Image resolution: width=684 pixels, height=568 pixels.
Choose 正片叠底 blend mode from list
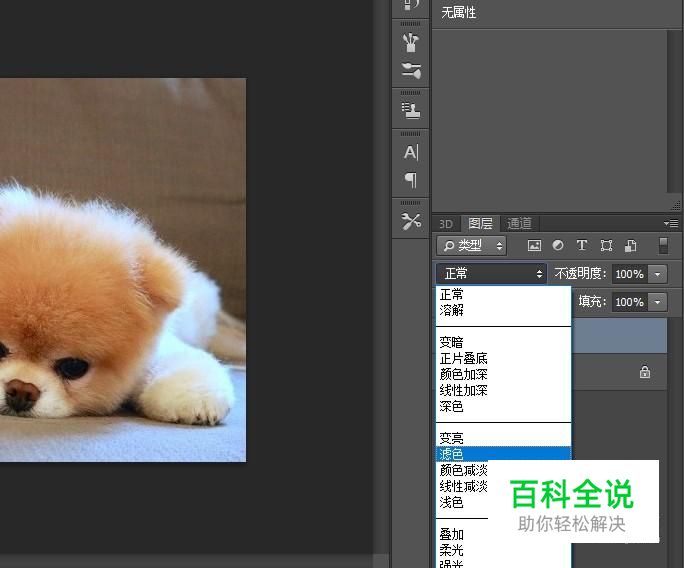(x=463, y=358)
